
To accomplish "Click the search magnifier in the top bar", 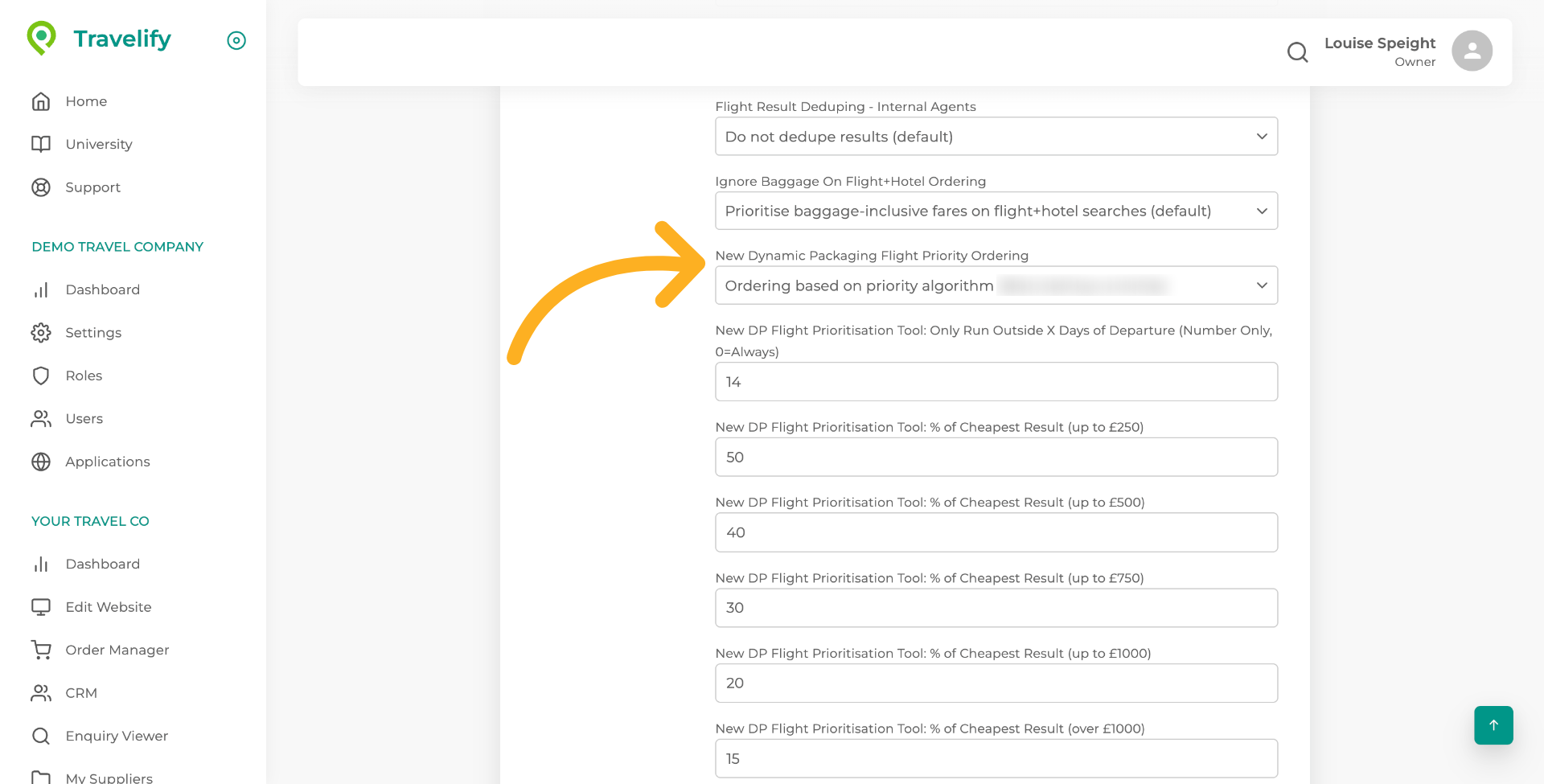I will coord(1297,52).
